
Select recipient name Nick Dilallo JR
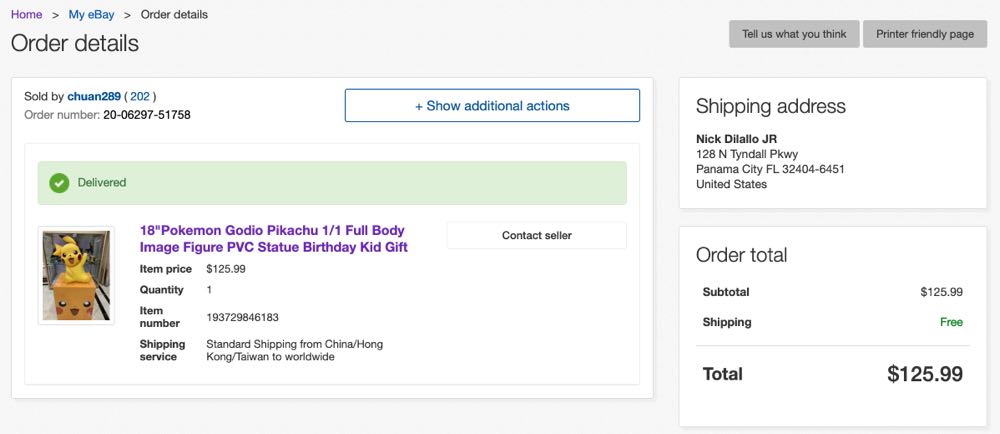click(736, 138)
